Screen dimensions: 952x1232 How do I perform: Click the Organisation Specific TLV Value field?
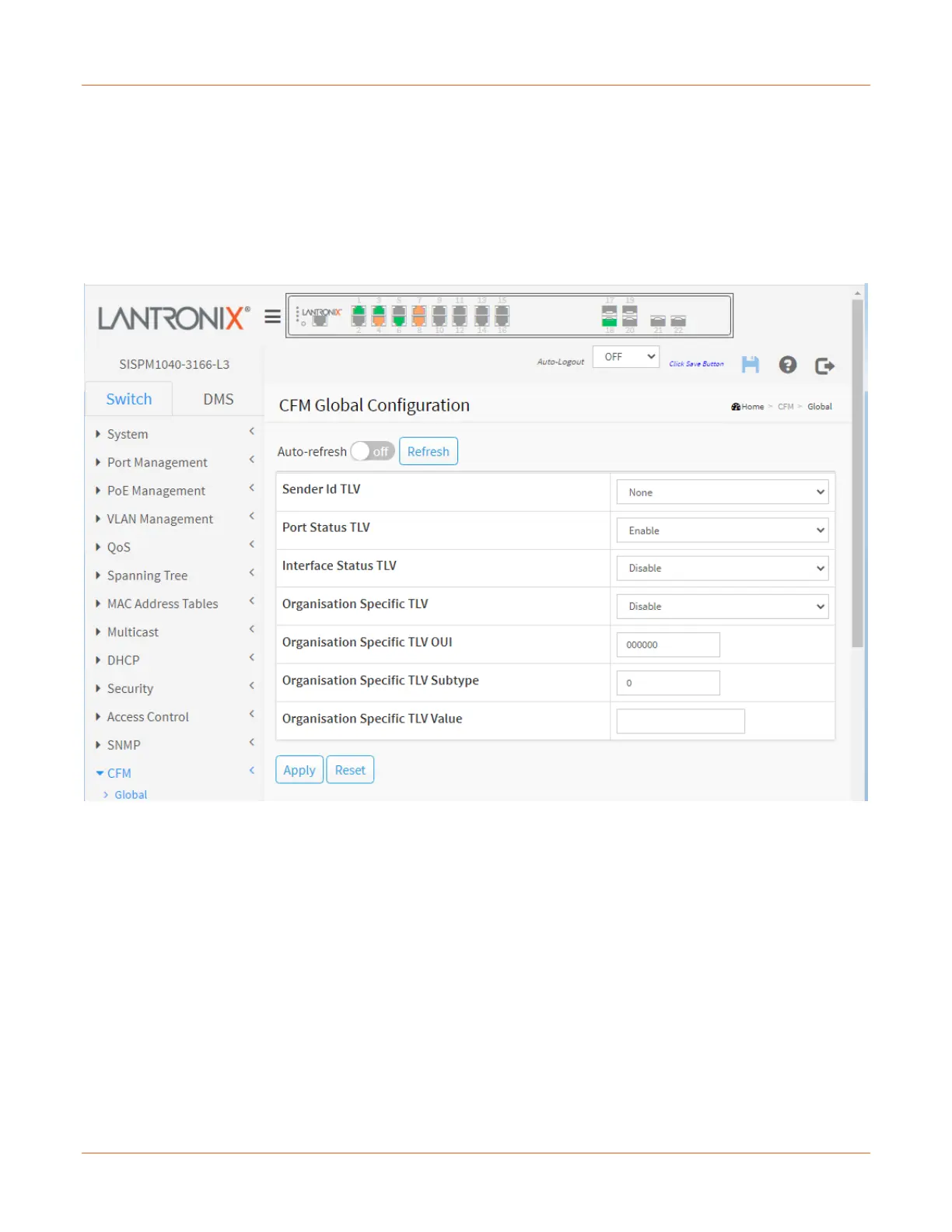click(681, 721)
